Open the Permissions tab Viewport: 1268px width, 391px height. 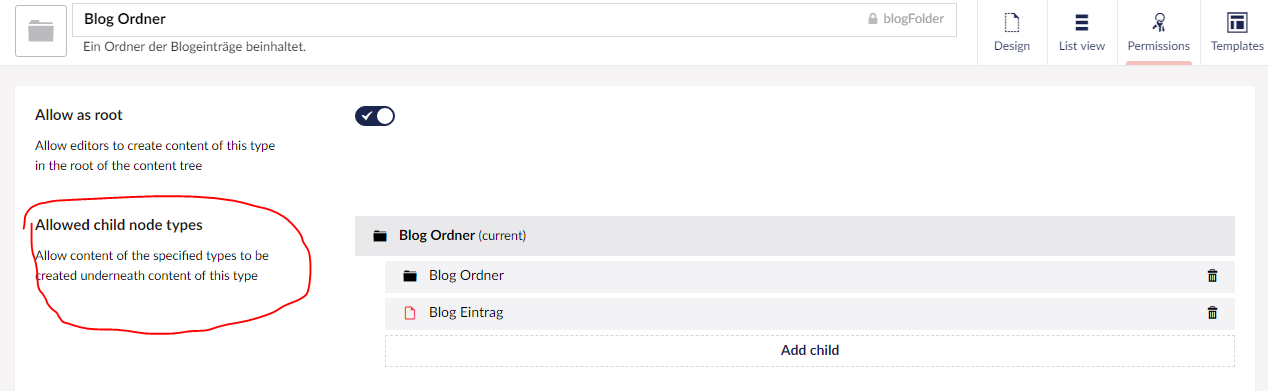1158,32
